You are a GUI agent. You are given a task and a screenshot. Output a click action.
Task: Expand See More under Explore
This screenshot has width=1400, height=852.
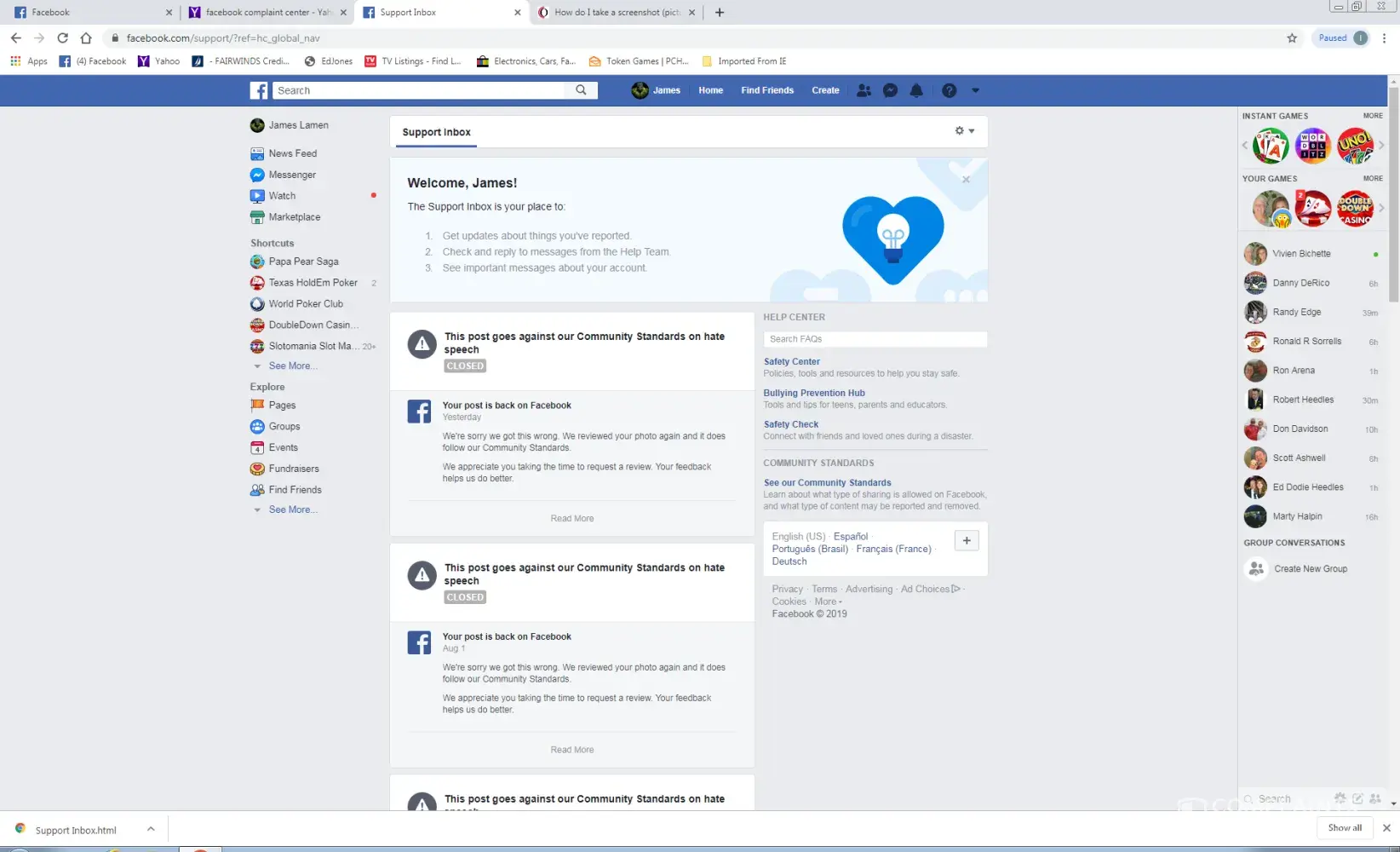(x=293, y=509)
